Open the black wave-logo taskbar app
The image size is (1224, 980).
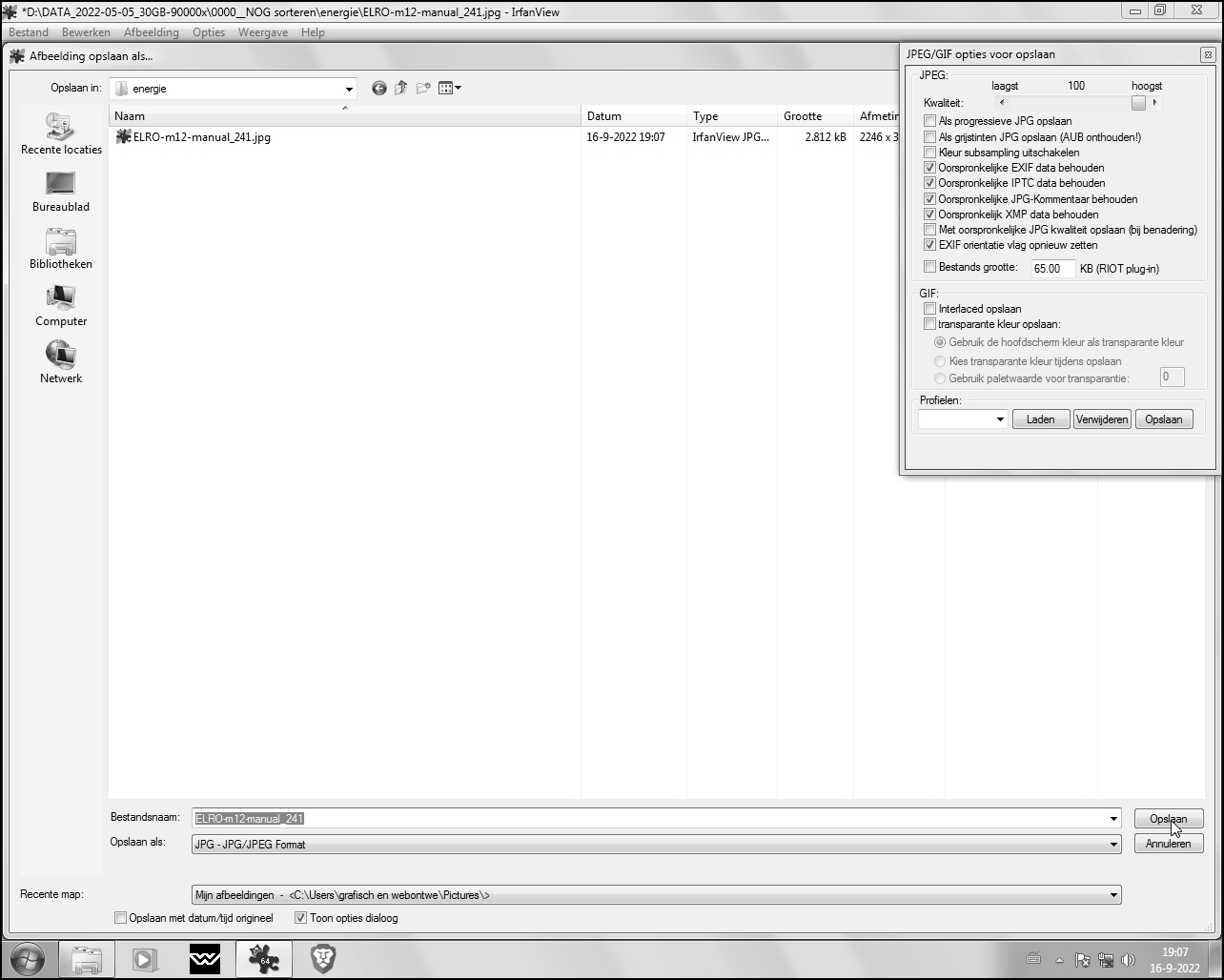[x=205, y=960]
